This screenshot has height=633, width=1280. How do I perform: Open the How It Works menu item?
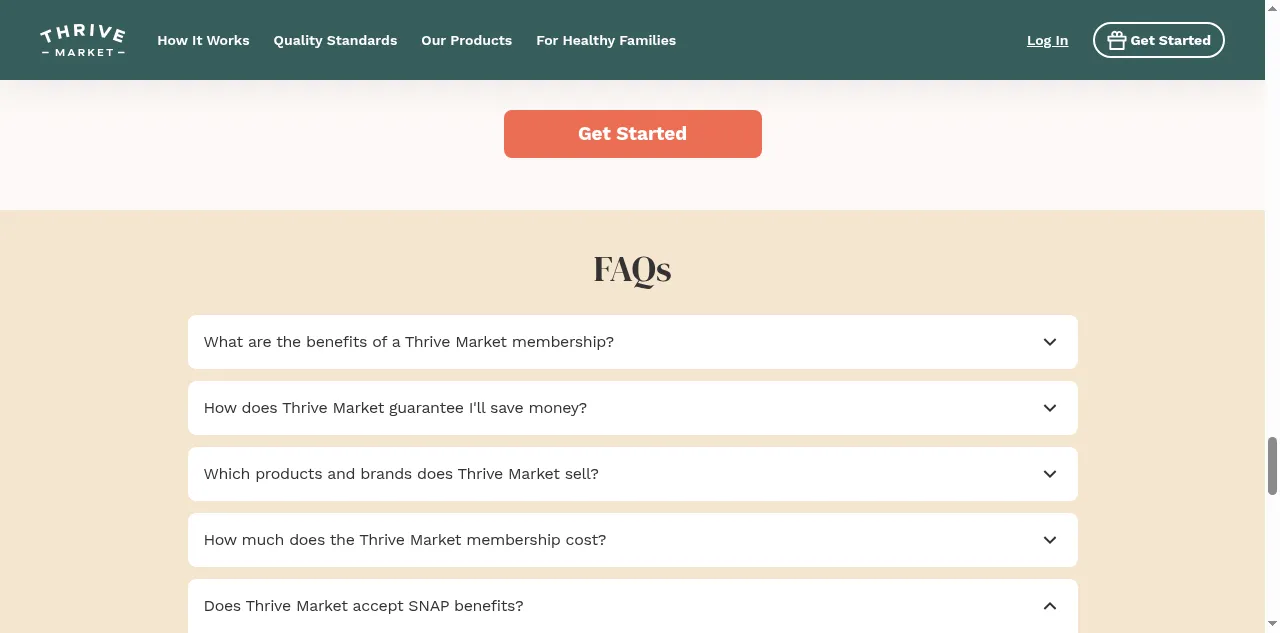pos(203,40)
